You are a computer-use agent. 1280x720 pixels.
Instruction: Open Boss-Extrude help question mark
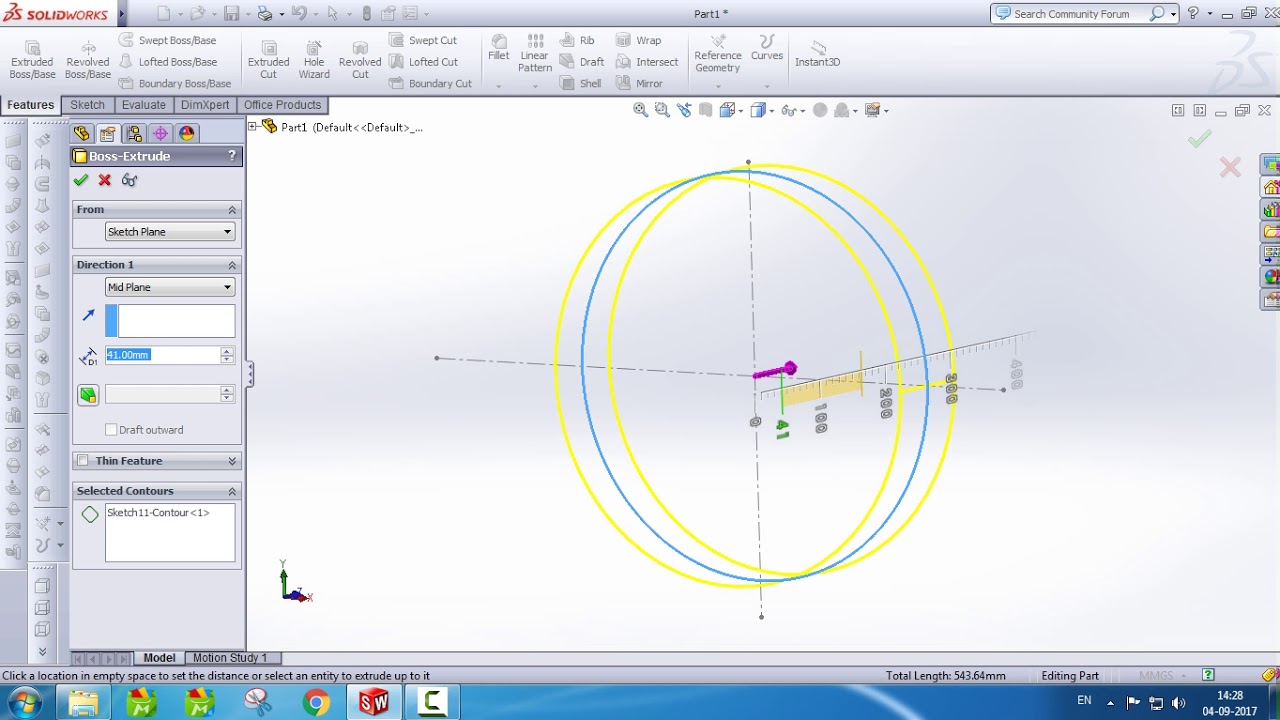(232, 156)
